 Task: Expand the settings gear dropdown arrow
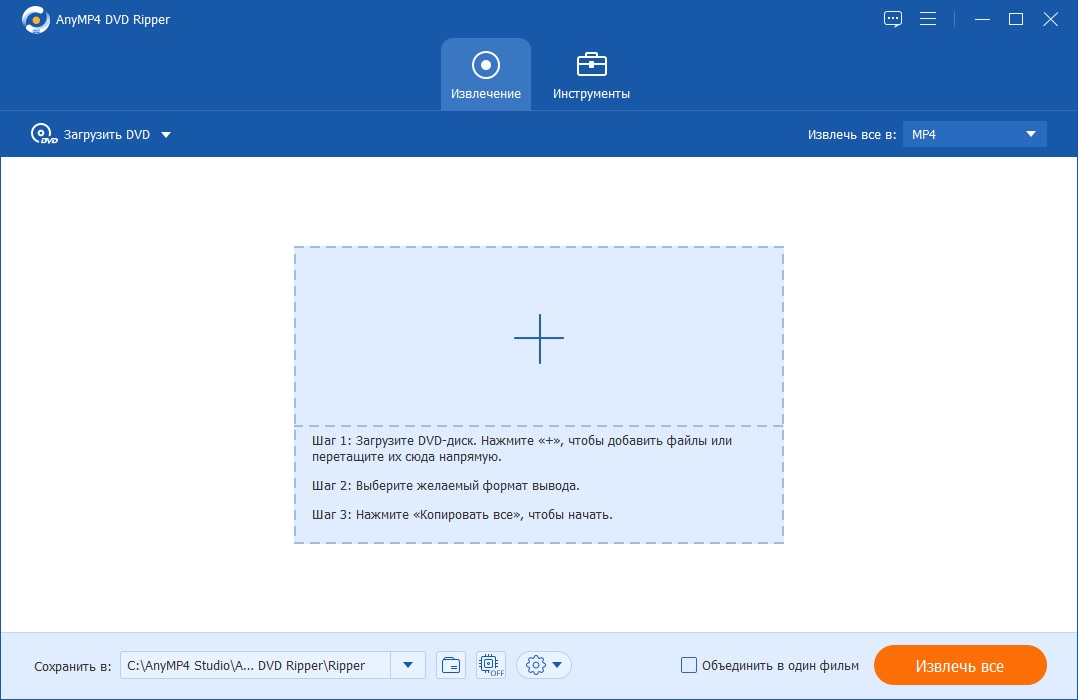tap(557, 664)
